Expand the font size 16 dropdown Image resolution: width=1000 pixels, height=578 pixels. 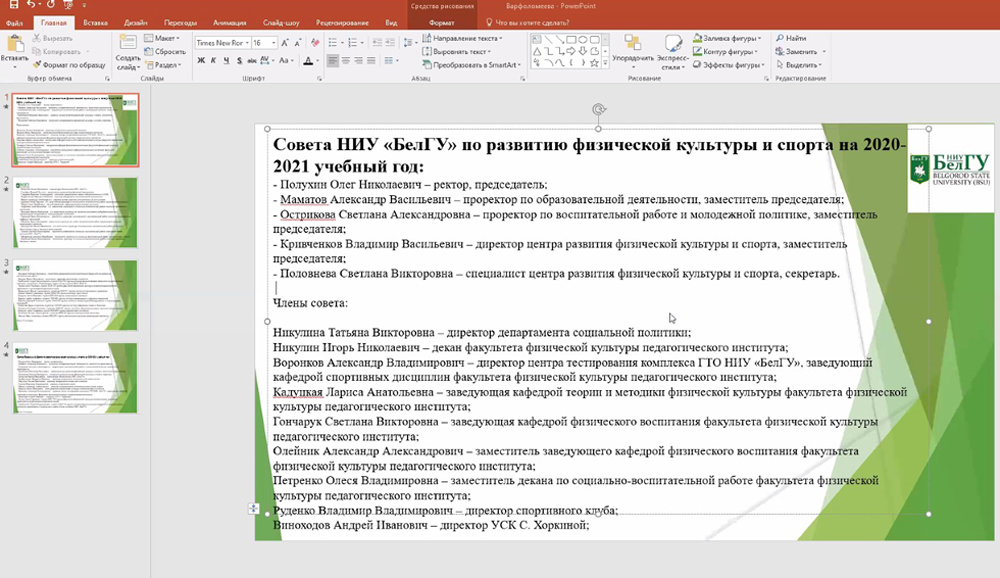[x=273, y=43]
